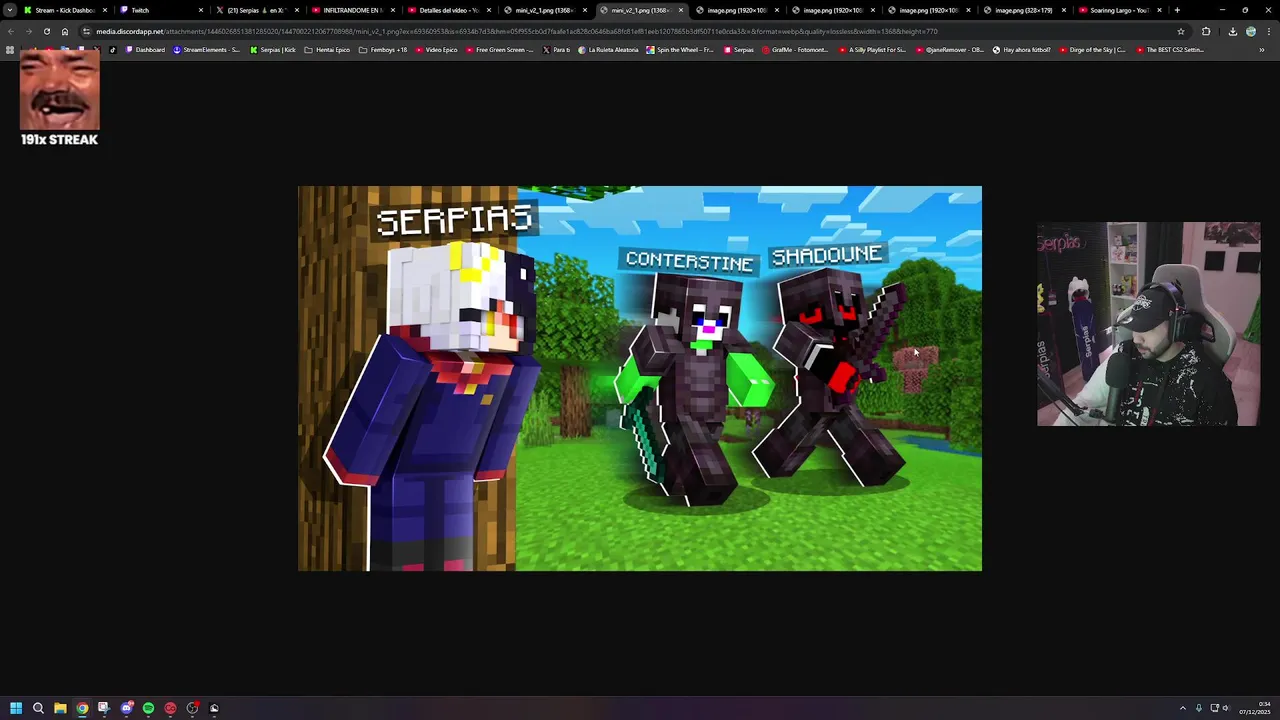Open the Spin the Wheel bookmark
This screenshot has width=1280, height=720.
[x=680, y=49]
